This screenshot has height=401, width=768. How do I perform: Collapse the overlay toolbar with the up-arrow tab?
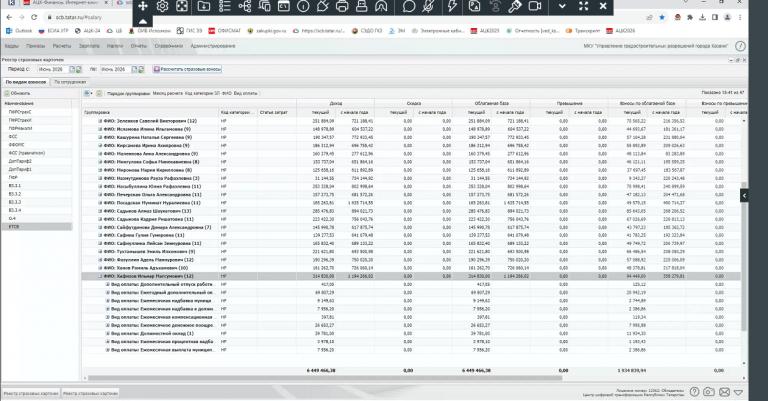[143, 22]
